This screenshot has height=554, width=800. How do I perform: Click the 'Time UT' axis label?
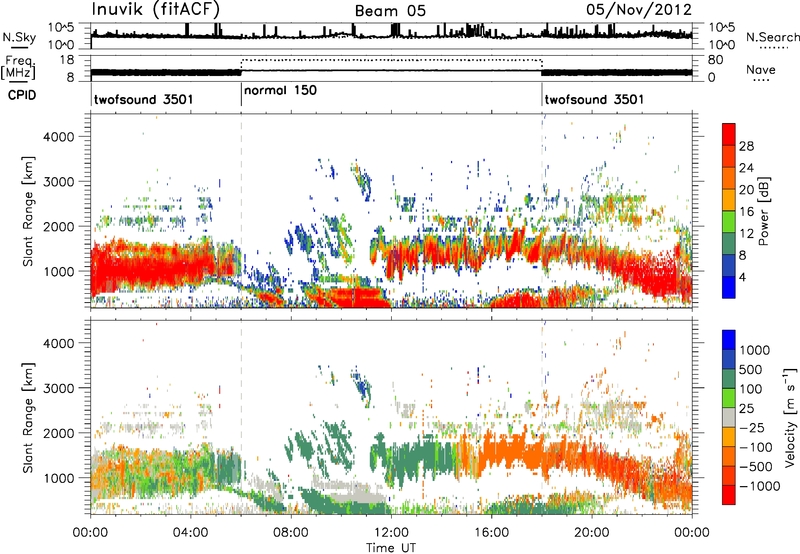391,547
